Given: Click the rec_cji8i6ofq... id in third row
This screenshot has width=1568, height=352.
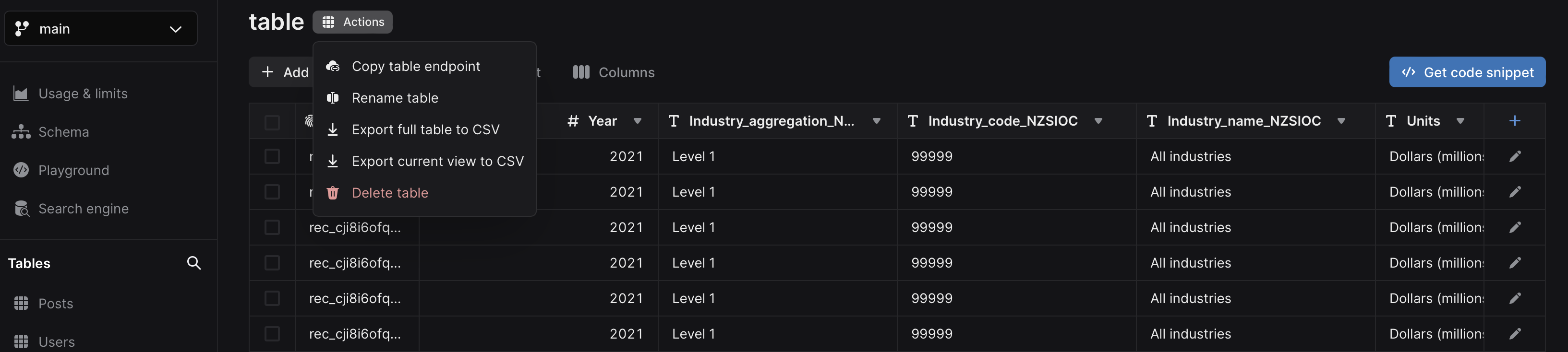Looking at the screenshot, I should (355, 227).
